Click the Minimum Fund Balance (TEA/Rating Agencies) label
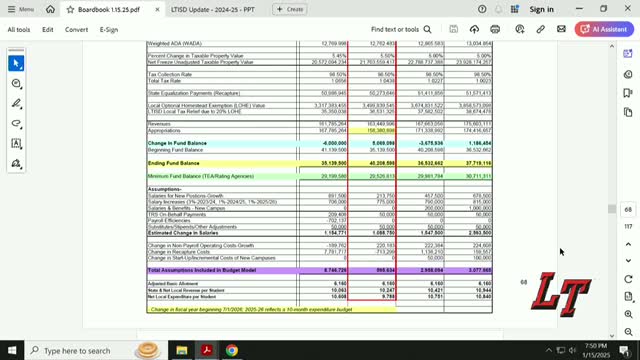 [201, 176]
